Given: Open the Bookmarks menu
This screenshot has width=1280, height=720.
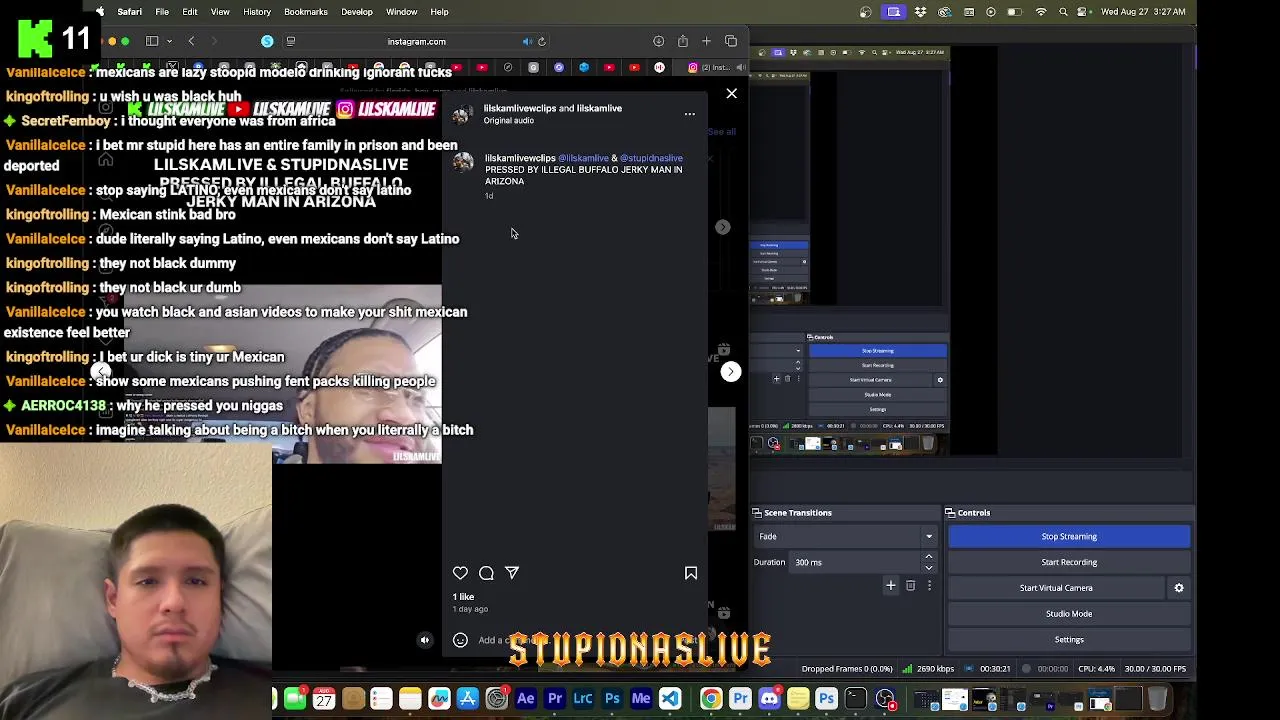Looking at the screenshot, I should (306, 12).
